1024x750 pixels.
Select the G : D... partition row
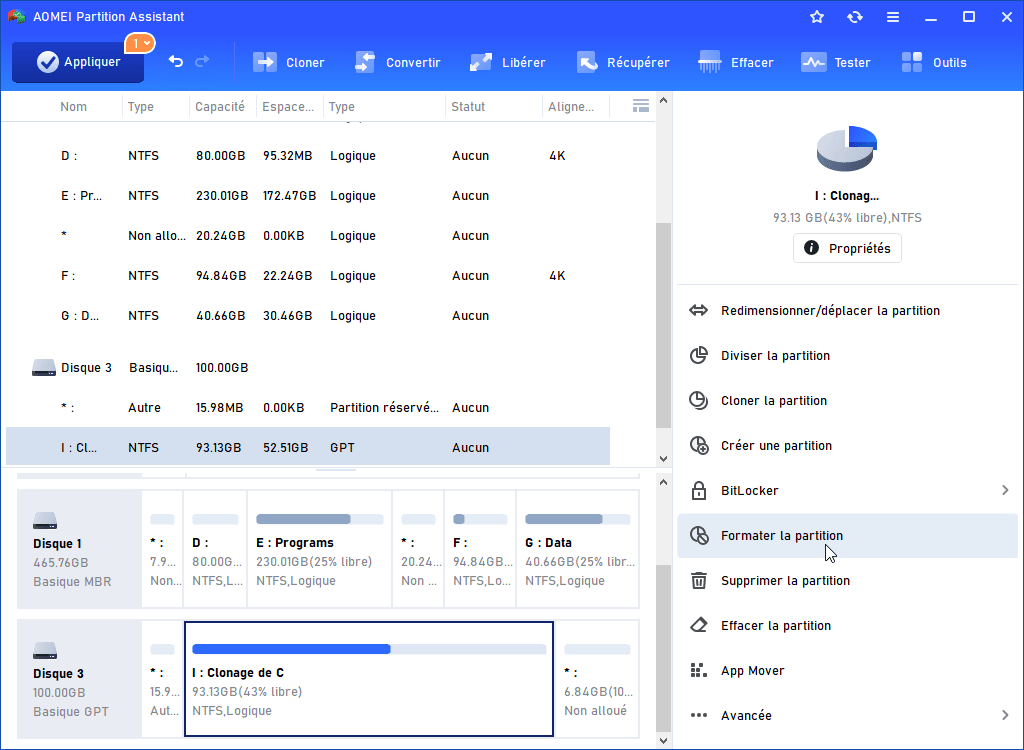tap(308, 316)
